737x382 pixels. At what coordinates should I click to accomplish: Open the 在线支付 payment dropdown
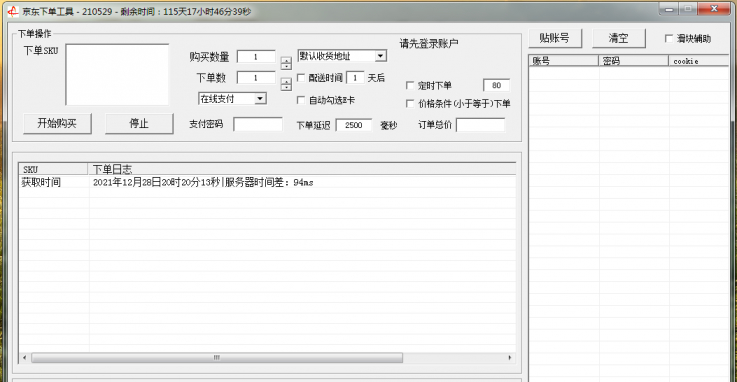233,98
